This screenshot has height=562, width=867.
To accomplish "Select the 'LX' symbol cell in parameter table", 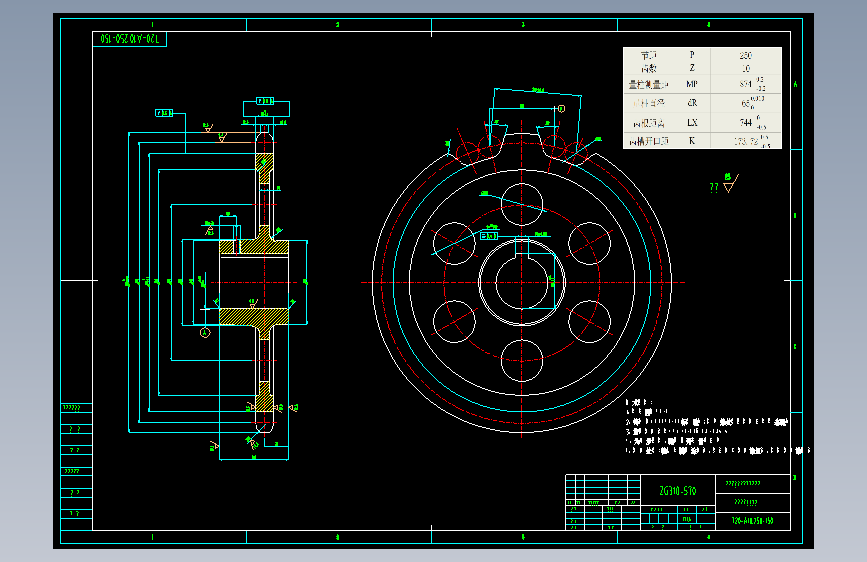I will [692, 122].
